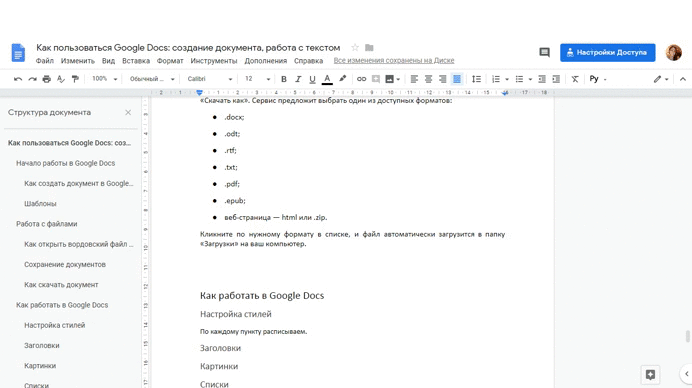Screen dimensions: 692x388
Task: Open the Вставка menu
Action: pos(136,61)
